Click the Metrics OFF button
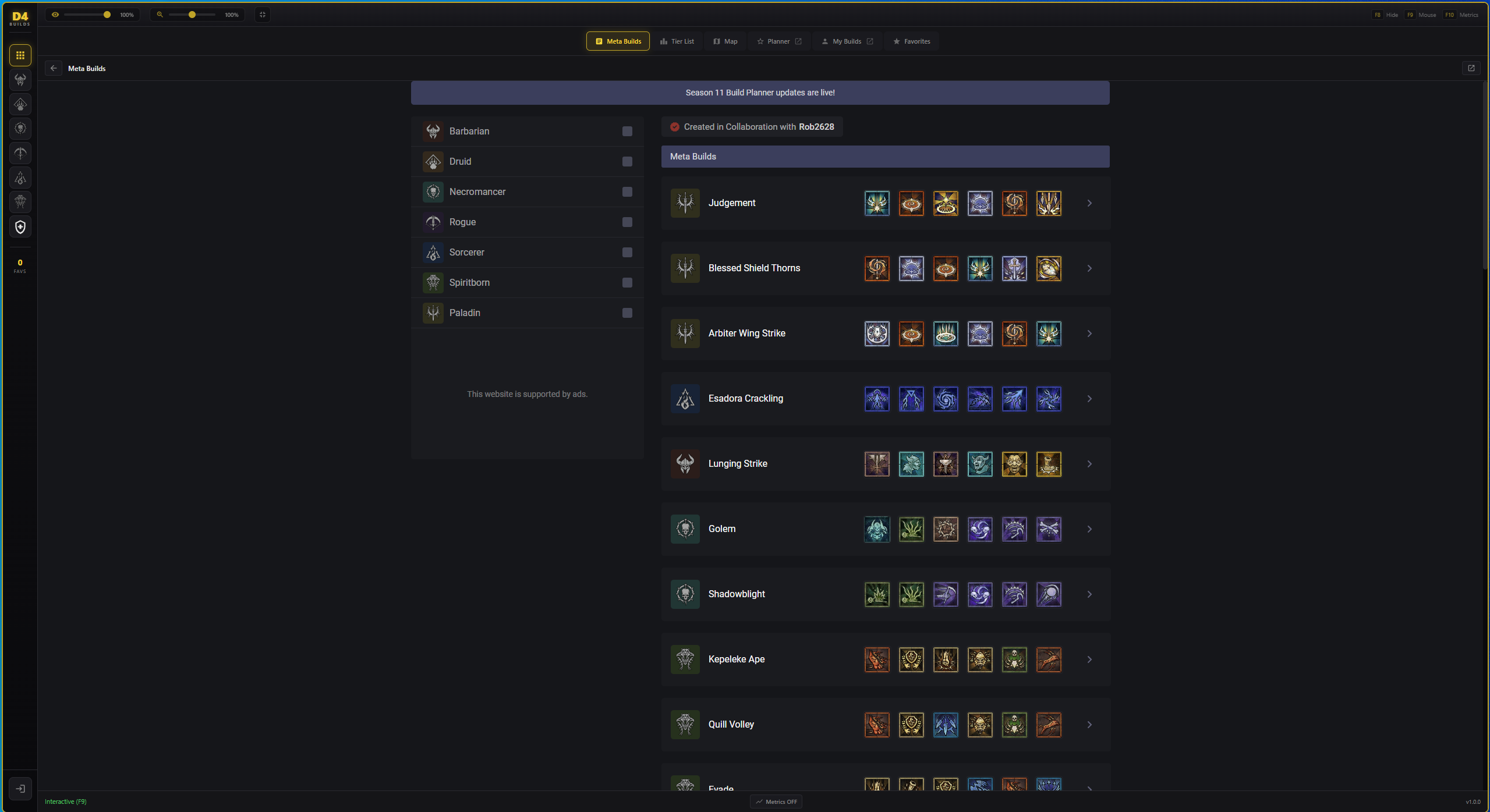Screen dimensions: 1490x812 [x=776, y=802]
